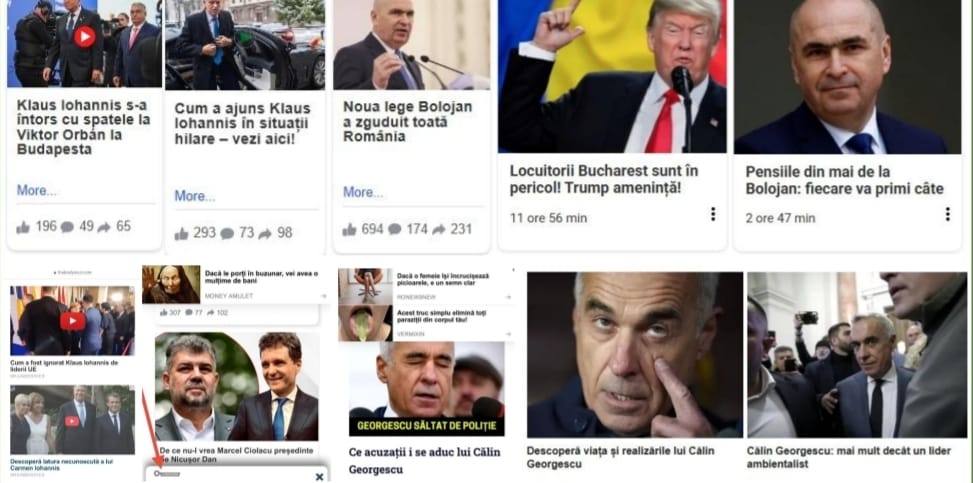Play the Iohannis Orbán Budapesta video
This screenshot has width=973, height=483.
(x=85, y=37)
